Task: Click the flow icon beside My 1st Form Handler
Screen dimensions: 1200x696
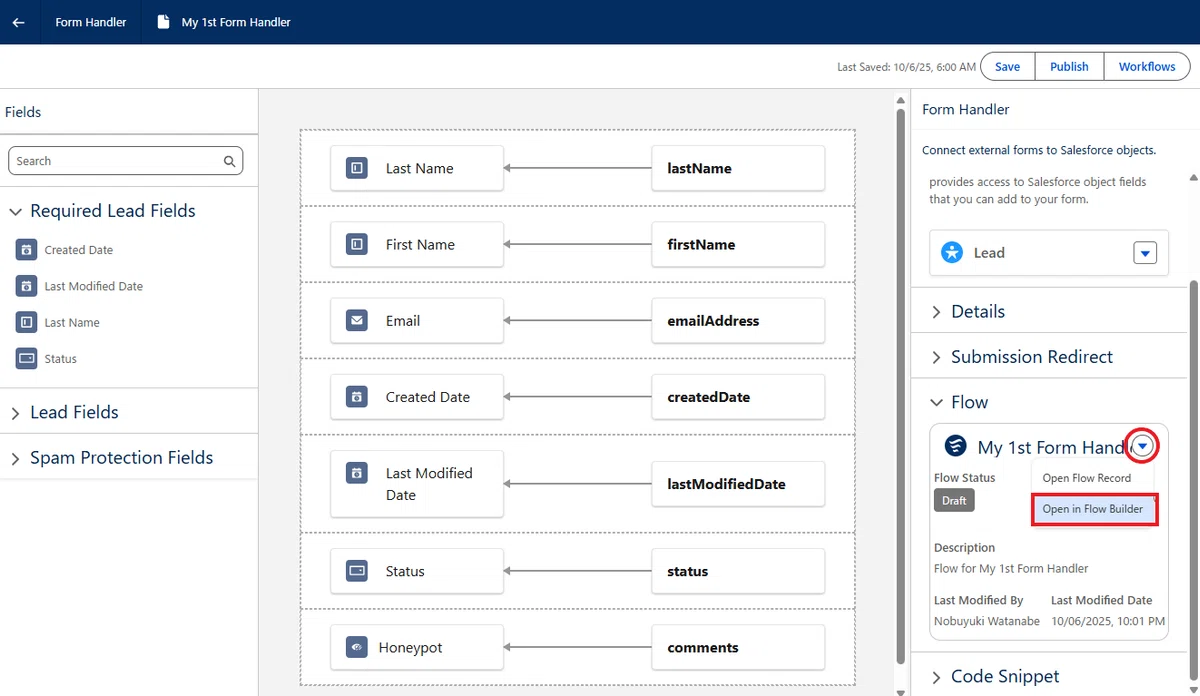Action: 956,446
